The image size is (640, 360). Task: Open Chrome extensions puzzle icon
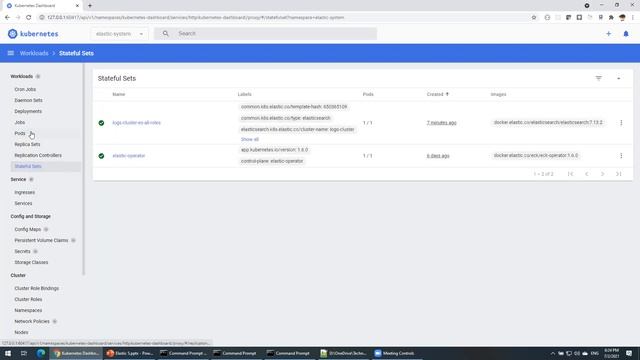[x=611, y=18]
